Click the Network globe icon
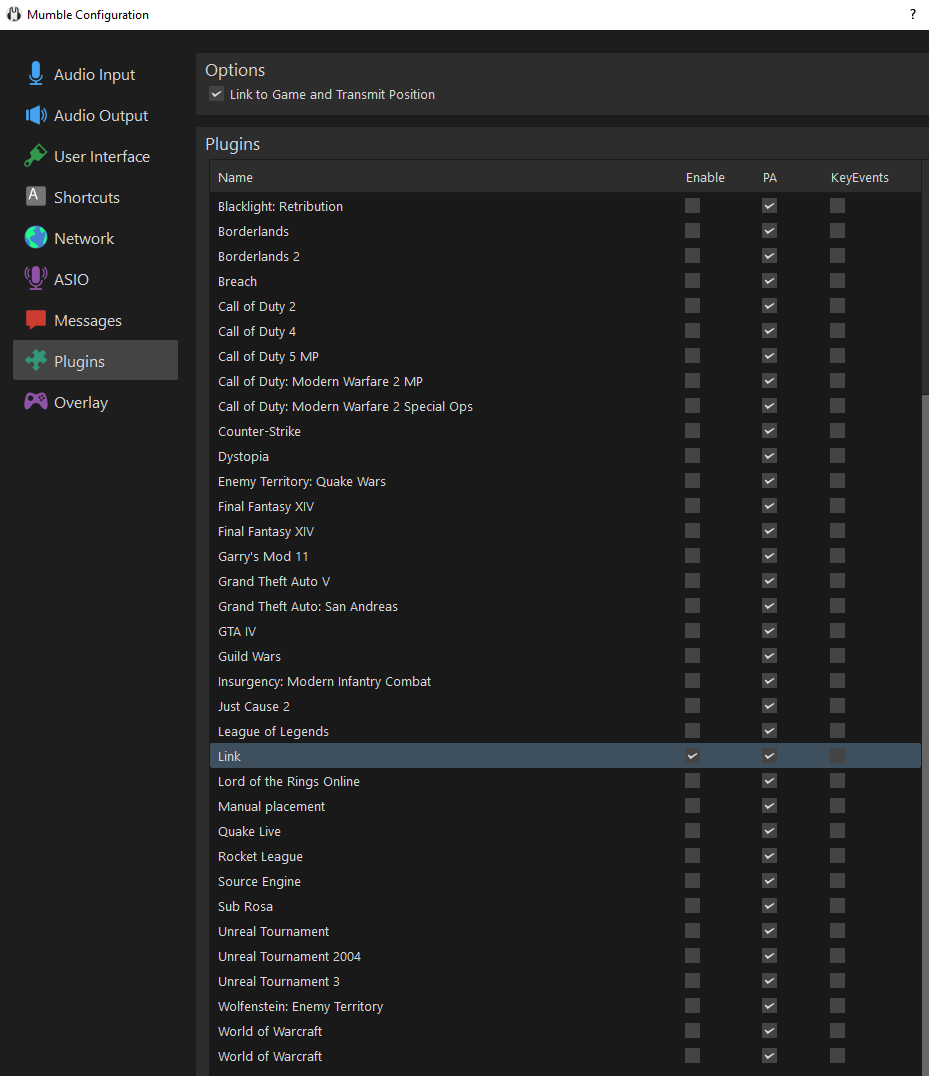Viewport: 929px width, 1076px height. click(36, 237)
